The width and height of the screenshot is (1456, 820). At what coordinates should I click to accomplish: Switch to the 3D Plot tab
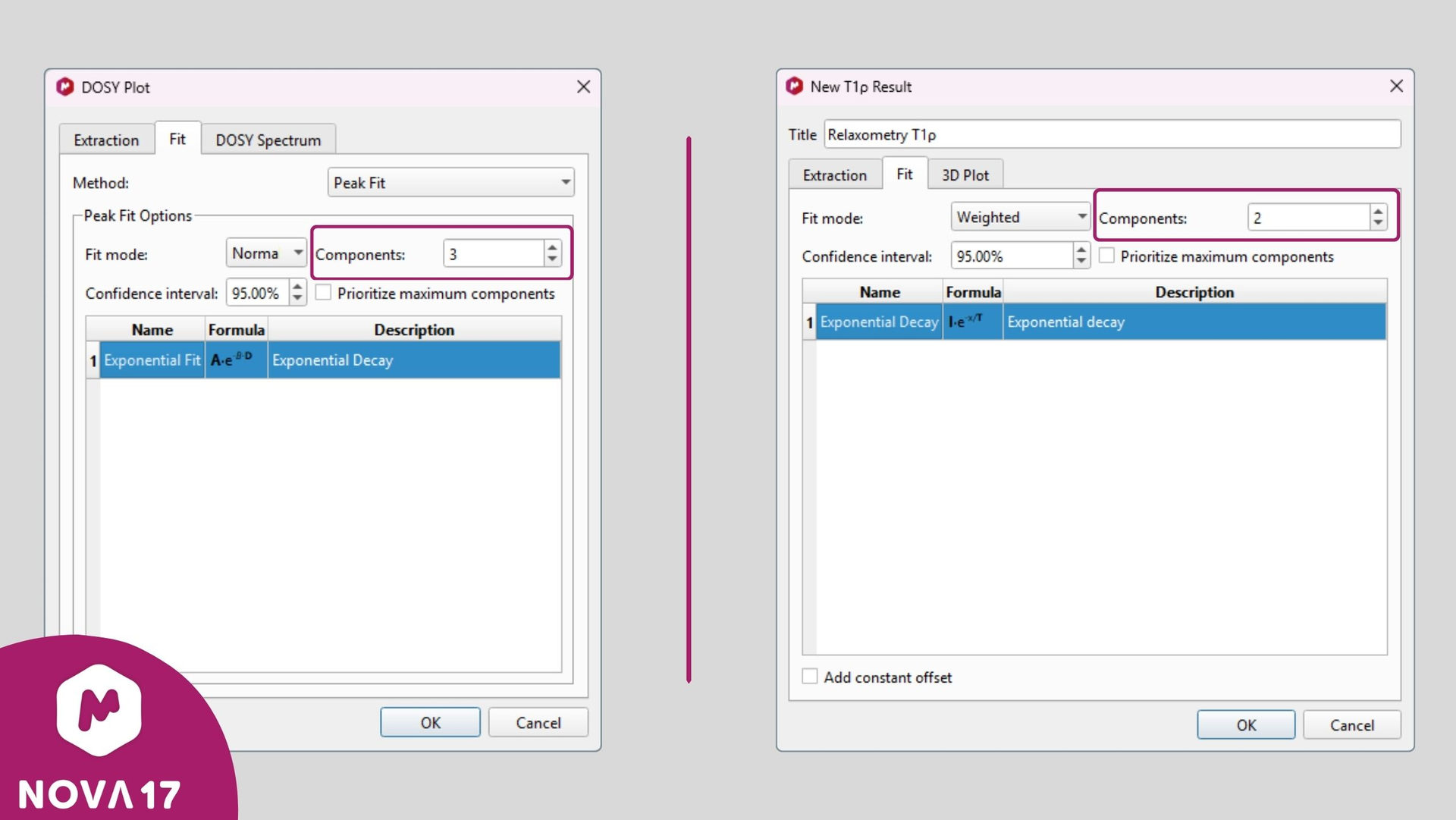[965, 175]
